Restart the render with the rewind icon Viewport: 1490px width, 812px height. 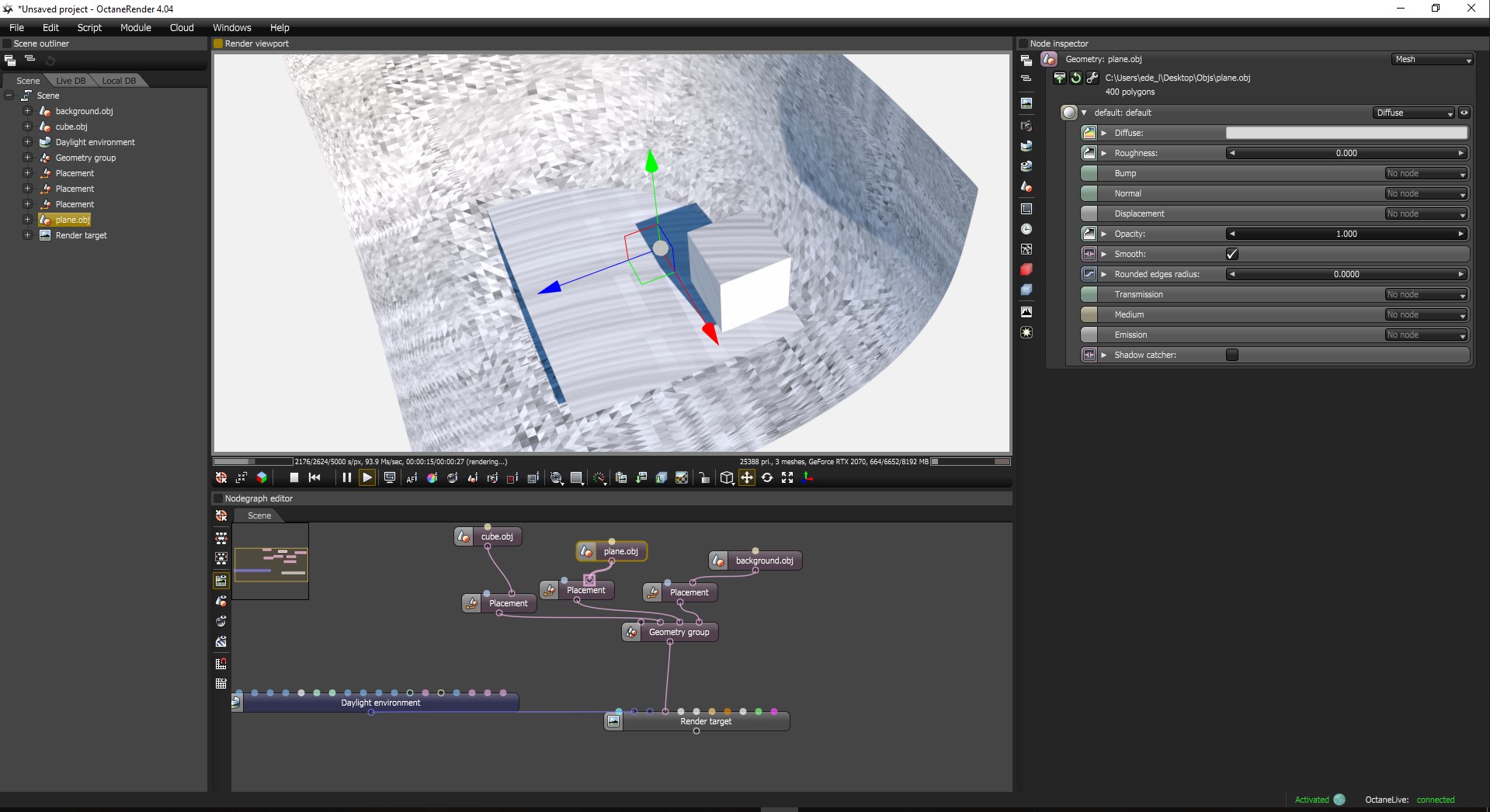[314, 478]
